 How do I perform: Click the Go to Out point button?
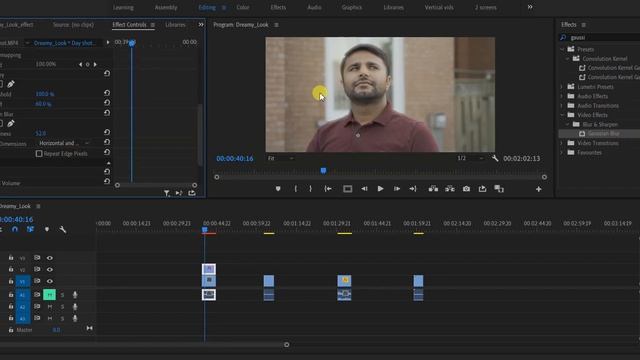413,189
